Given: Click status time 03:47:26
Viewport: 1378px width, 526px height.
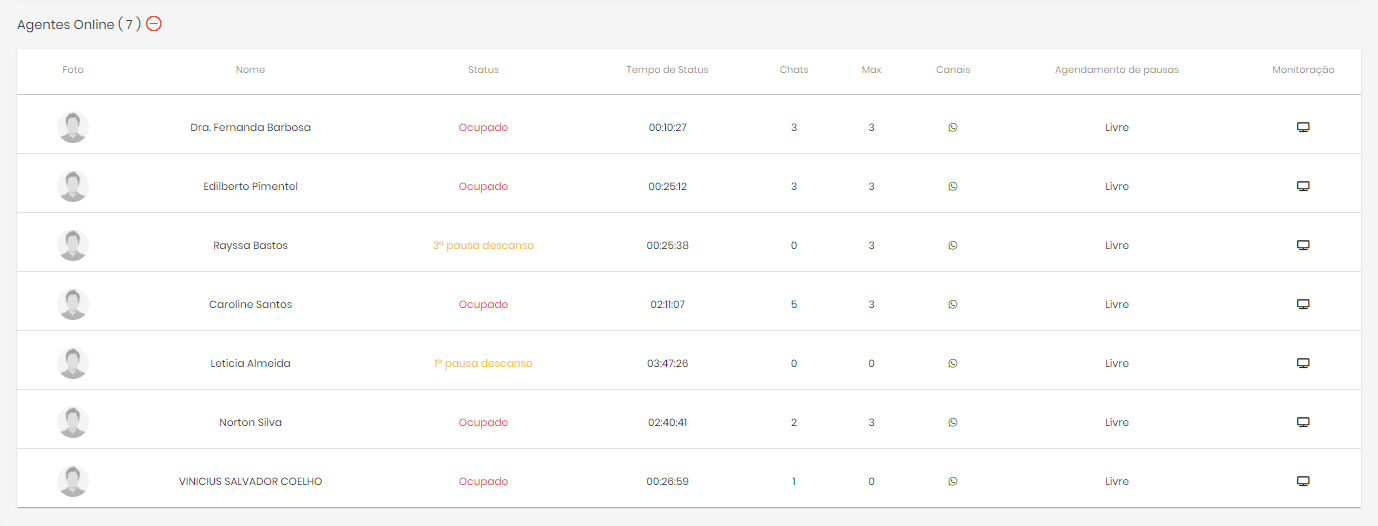Looking at the screenshot, I should click(x=667, y=363).
